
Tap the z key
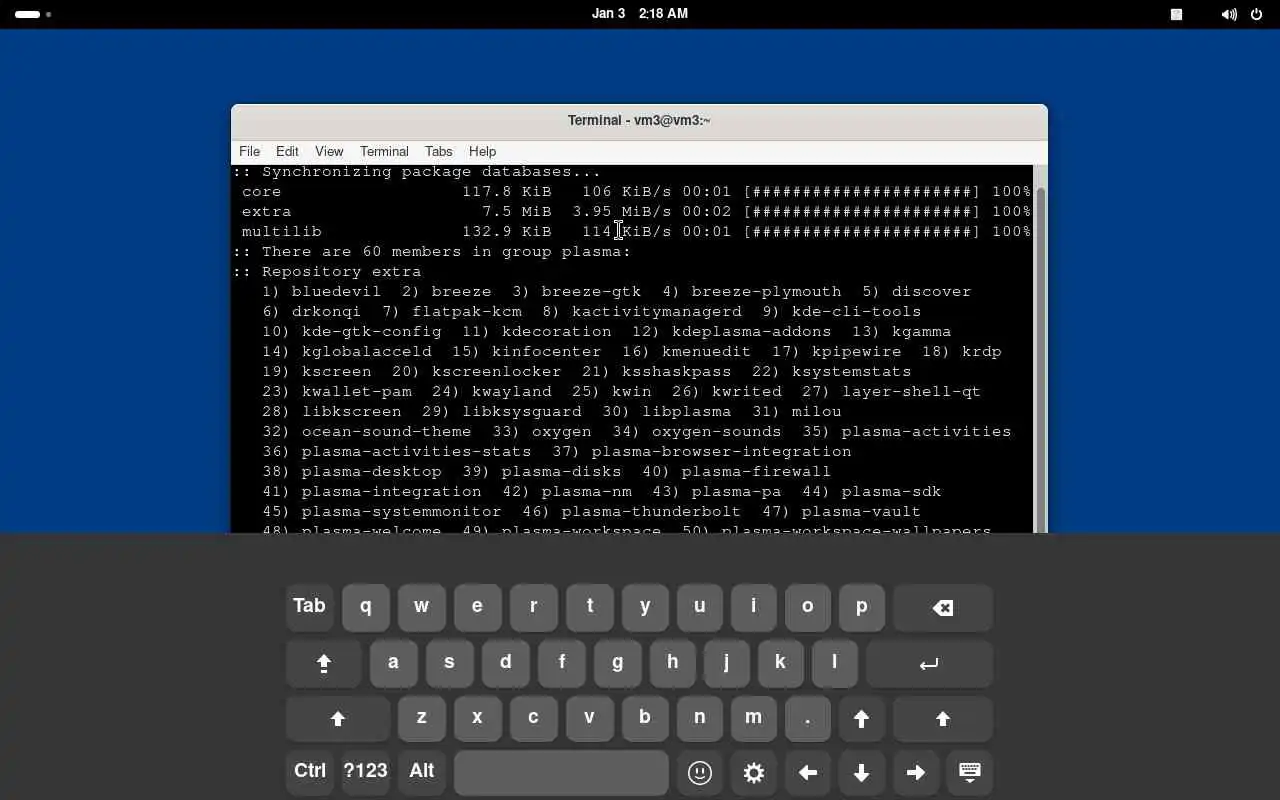(x=422, y=719)
